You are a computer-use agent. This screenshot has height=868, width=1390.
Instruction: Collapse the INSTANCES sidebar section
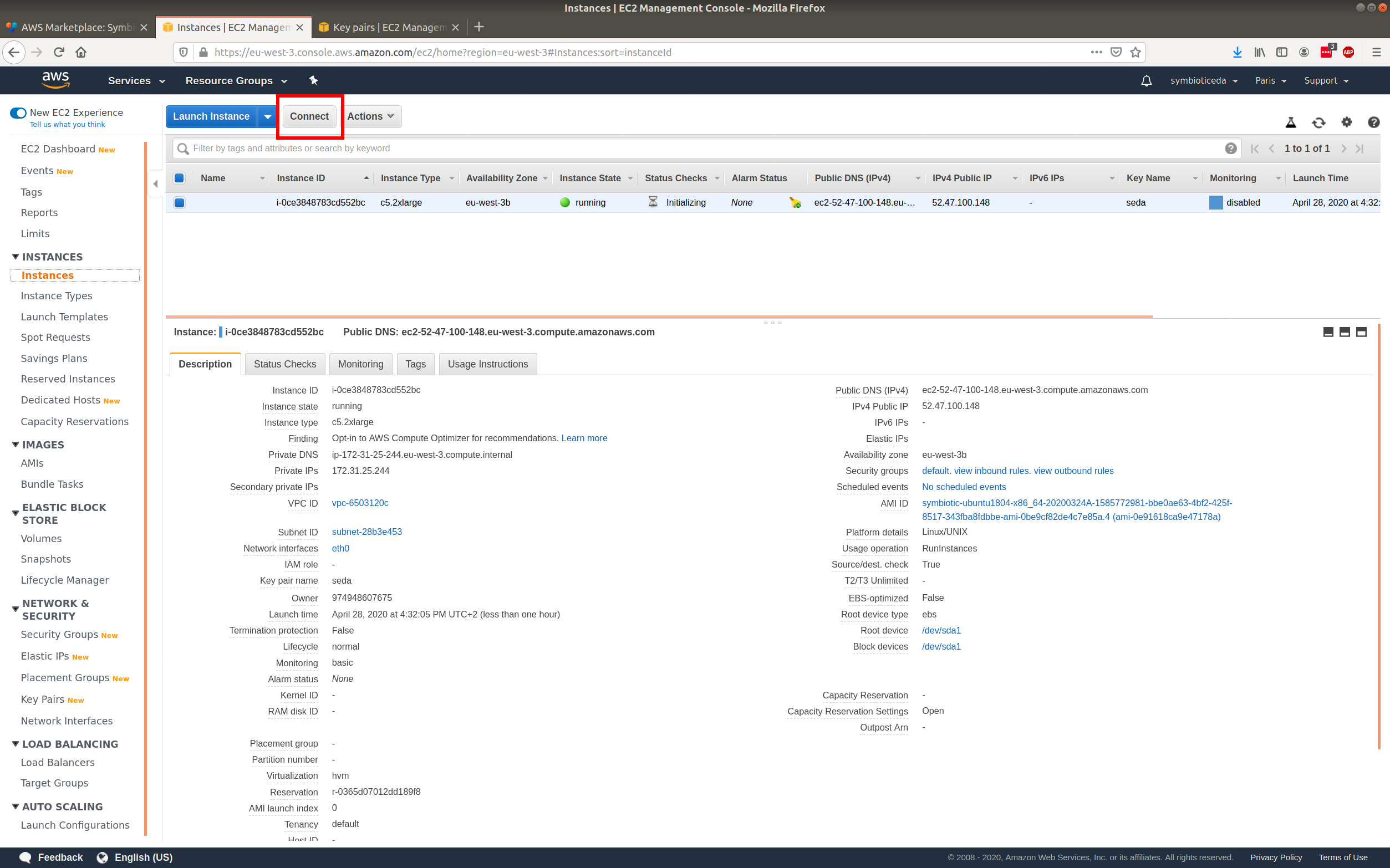click(16, 257)
